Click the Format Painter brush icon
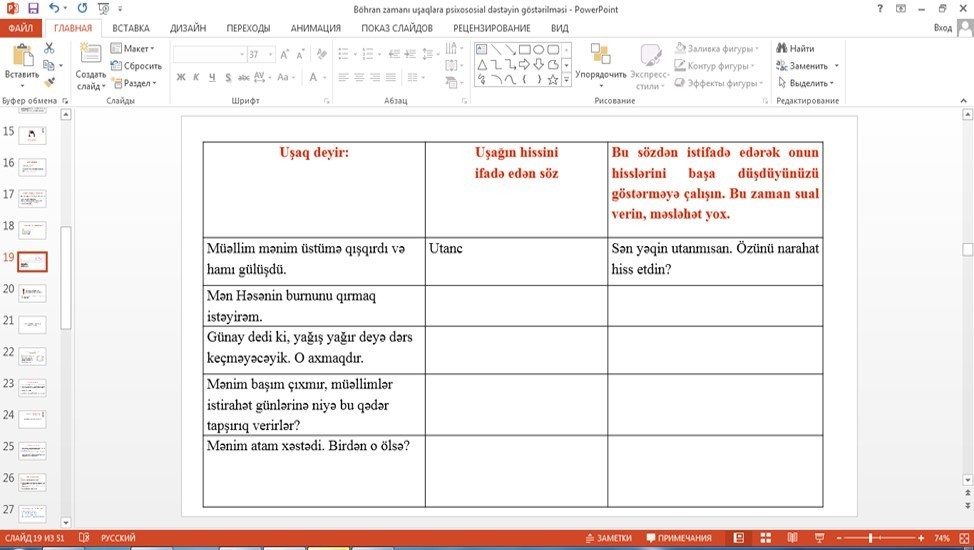Image resolution: width=974 pixels, height=550 pixels. pyautogui.click(x=50, y=81)
